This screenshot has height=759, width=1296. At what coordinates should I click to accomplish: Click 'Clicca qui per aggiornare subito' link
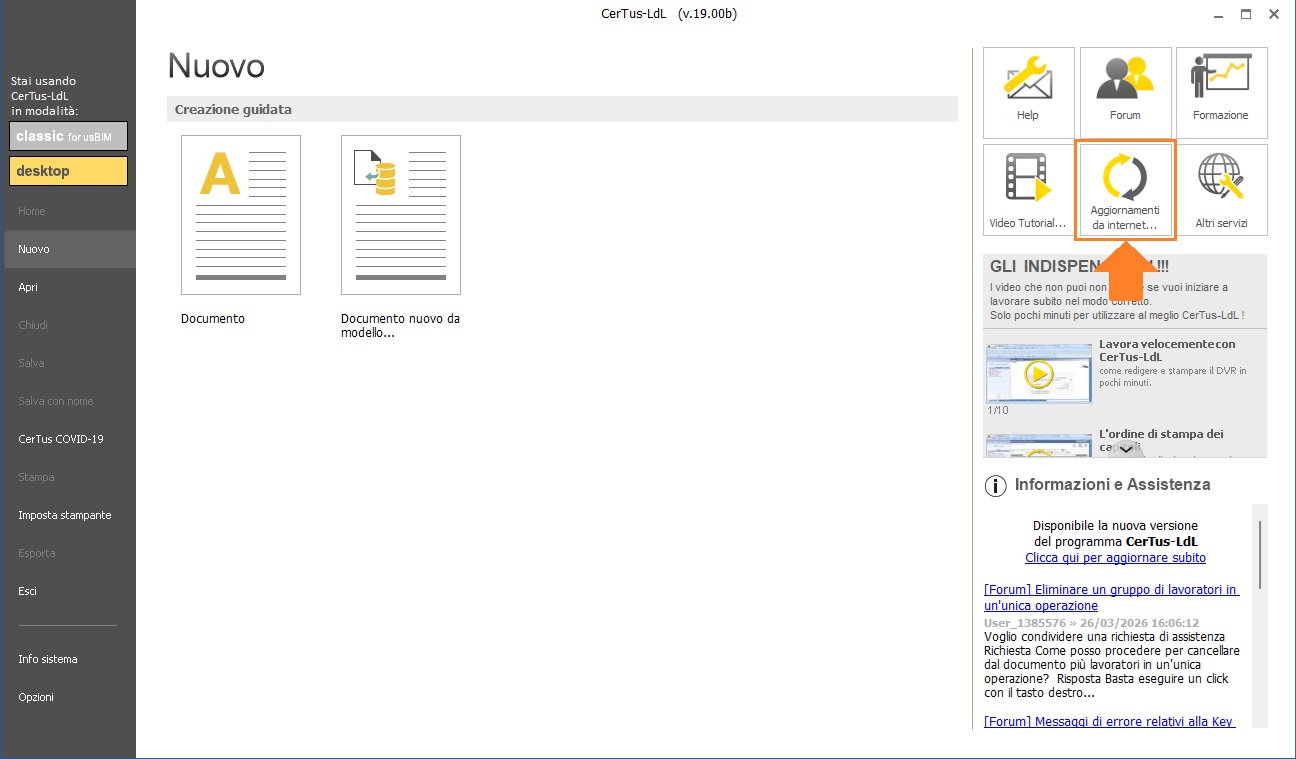click(1115, 558)
